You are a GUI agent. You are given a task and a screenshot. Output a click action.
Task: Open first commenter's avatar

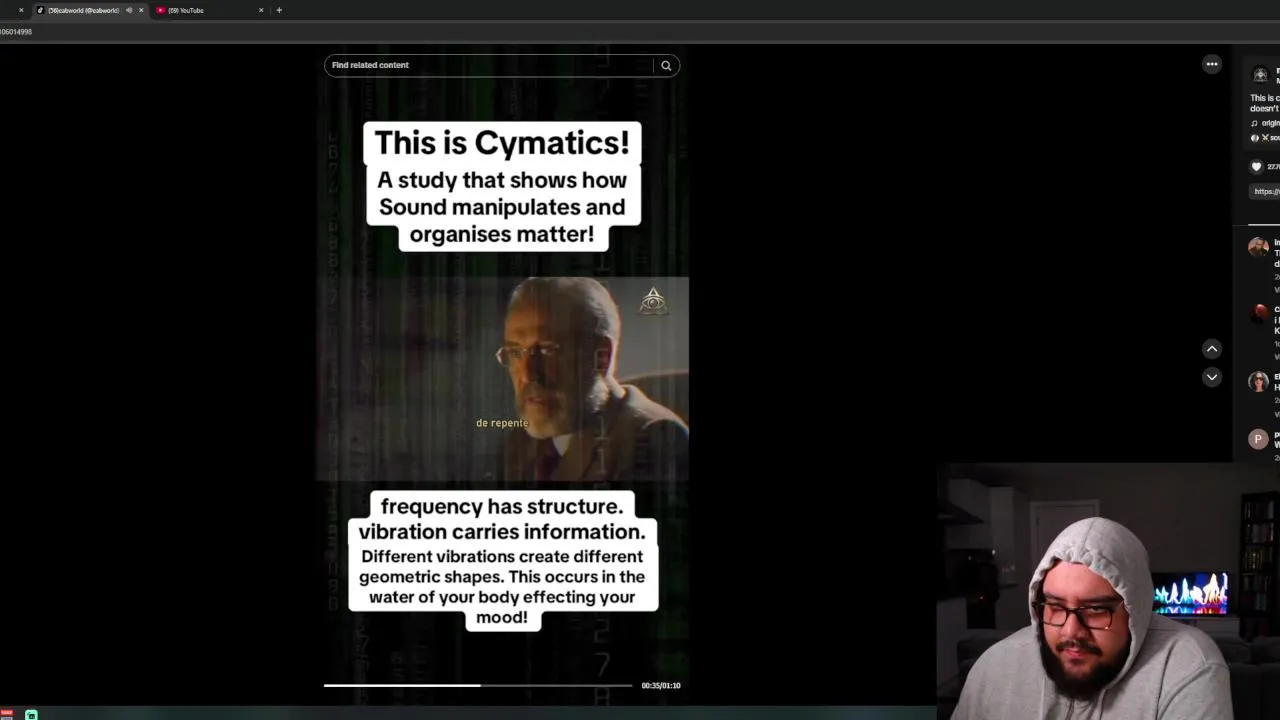pyautogui.click(x=1259, y=247)
